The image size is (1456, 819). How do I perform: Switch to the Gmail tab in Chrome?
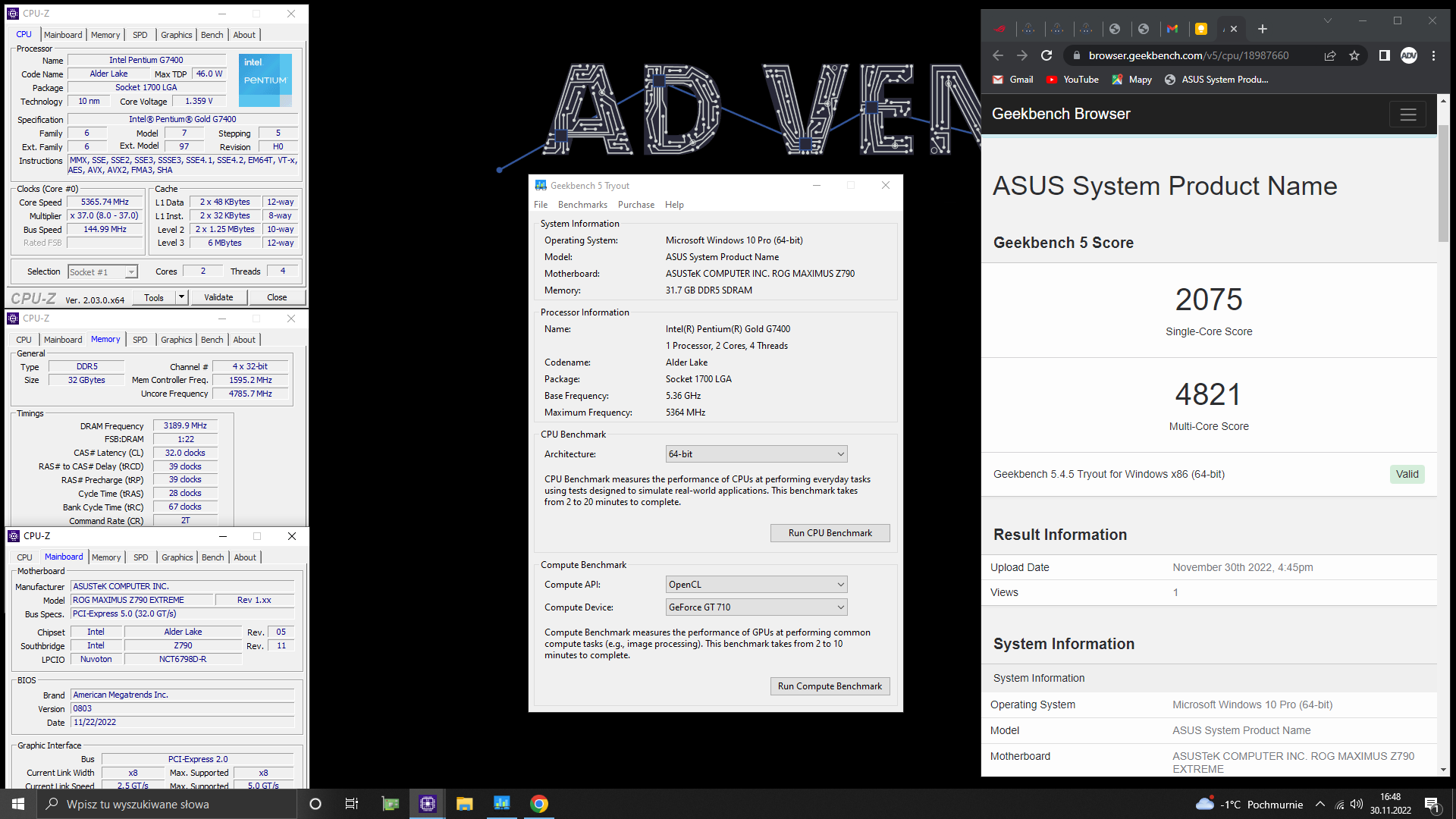(x=1172, y=29)
